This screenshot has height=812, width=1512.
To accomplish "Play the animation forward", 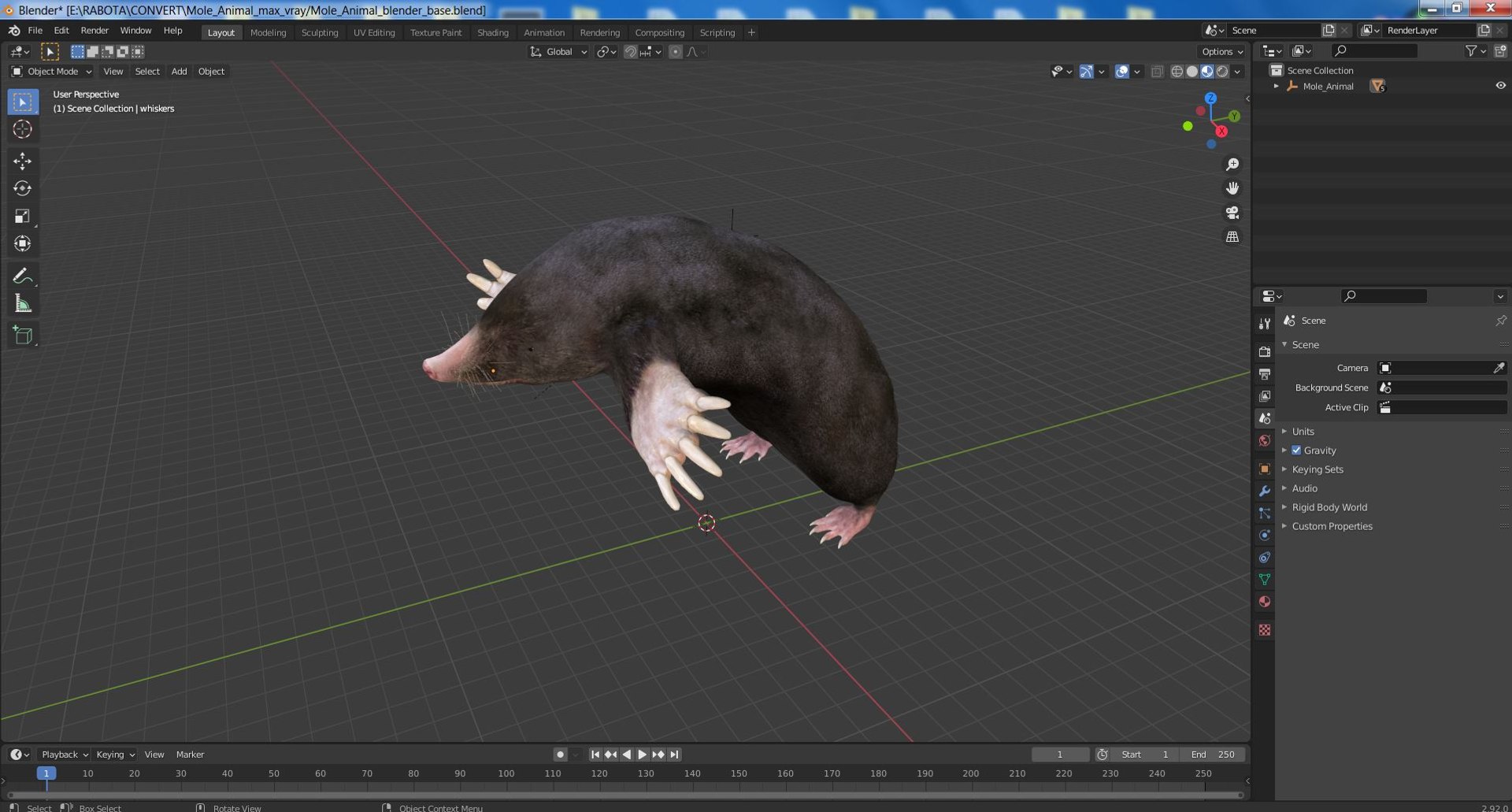I will tap(643, 755).
